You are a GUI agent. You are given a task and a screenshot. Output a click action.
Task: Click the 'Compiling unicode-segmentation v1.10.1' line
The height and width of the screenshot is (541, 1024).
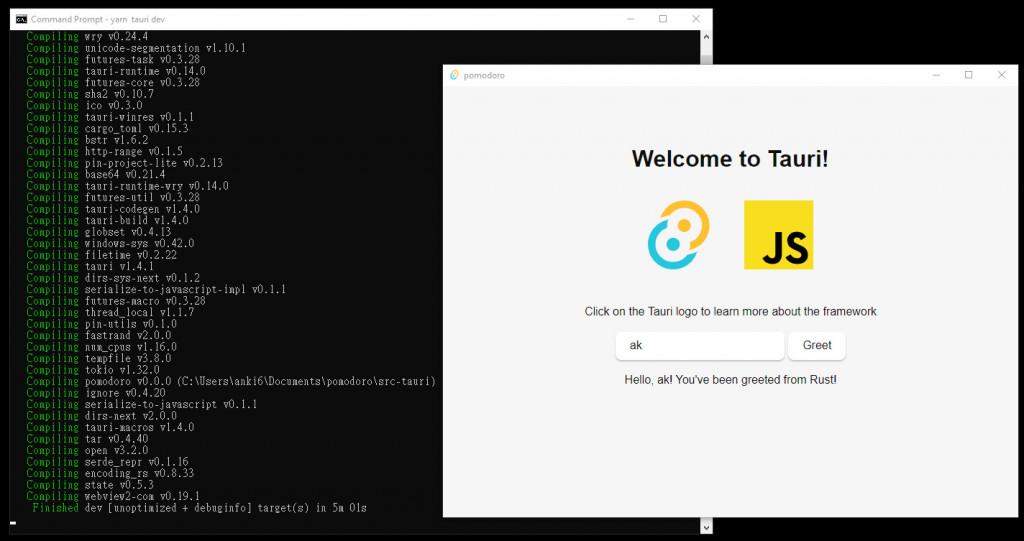136,48
